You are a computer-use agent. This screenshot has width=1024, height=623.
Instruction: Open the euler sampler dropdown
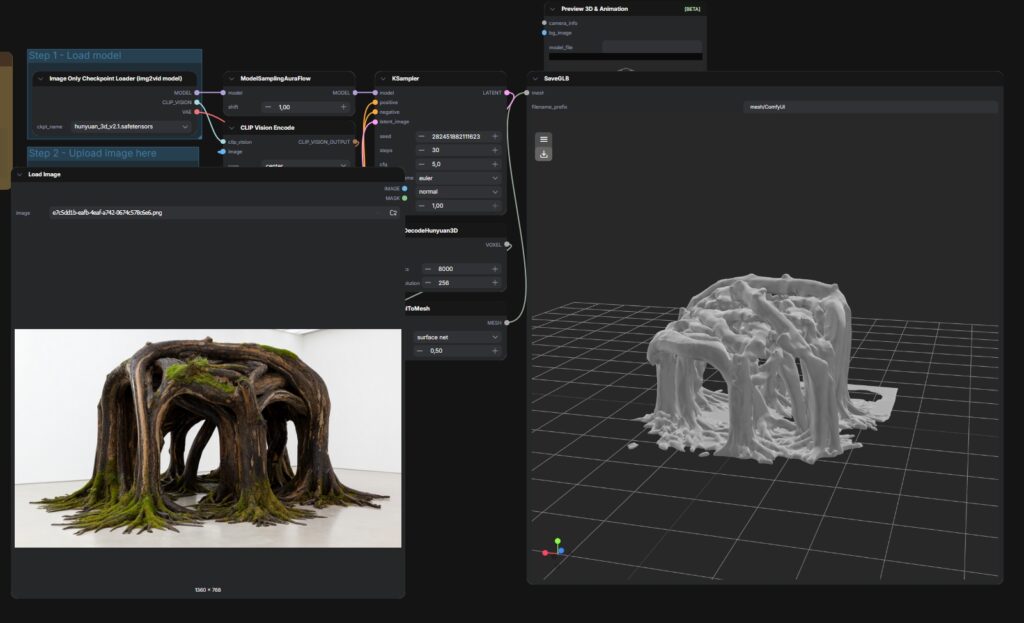pos(458,178)
